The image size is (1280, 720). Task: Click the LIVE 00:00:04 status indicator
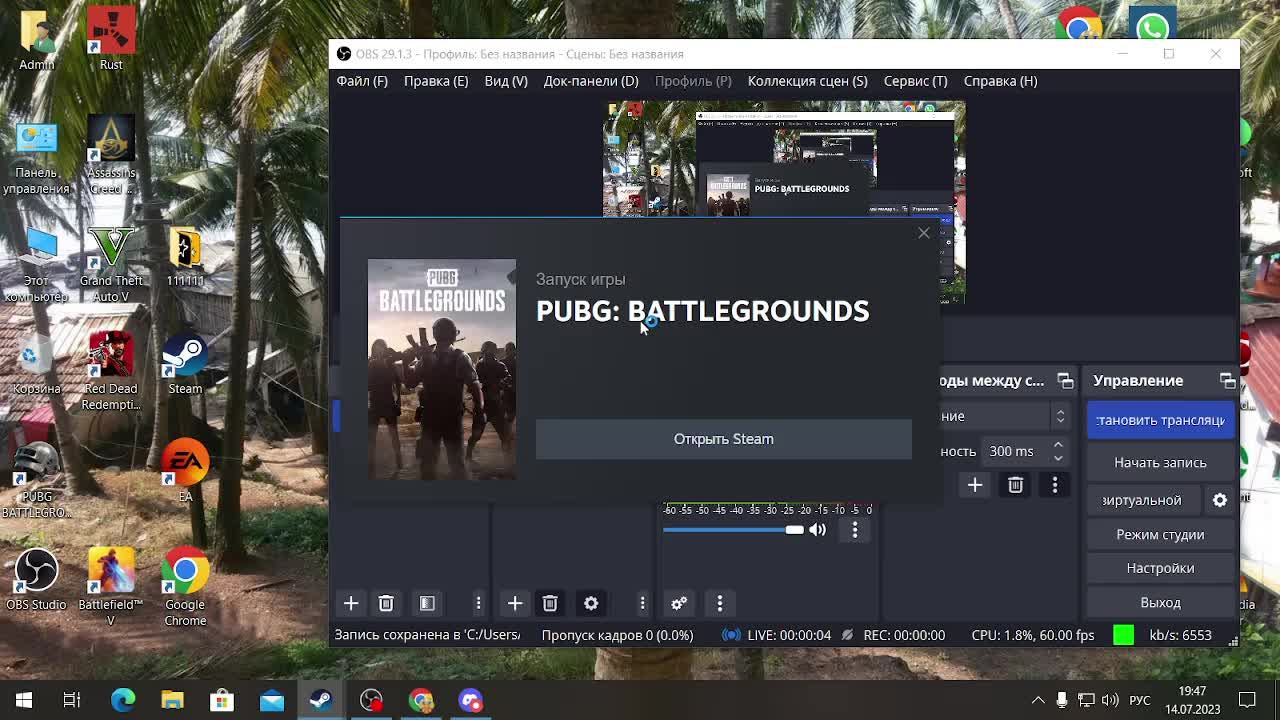tap(776, 635)
